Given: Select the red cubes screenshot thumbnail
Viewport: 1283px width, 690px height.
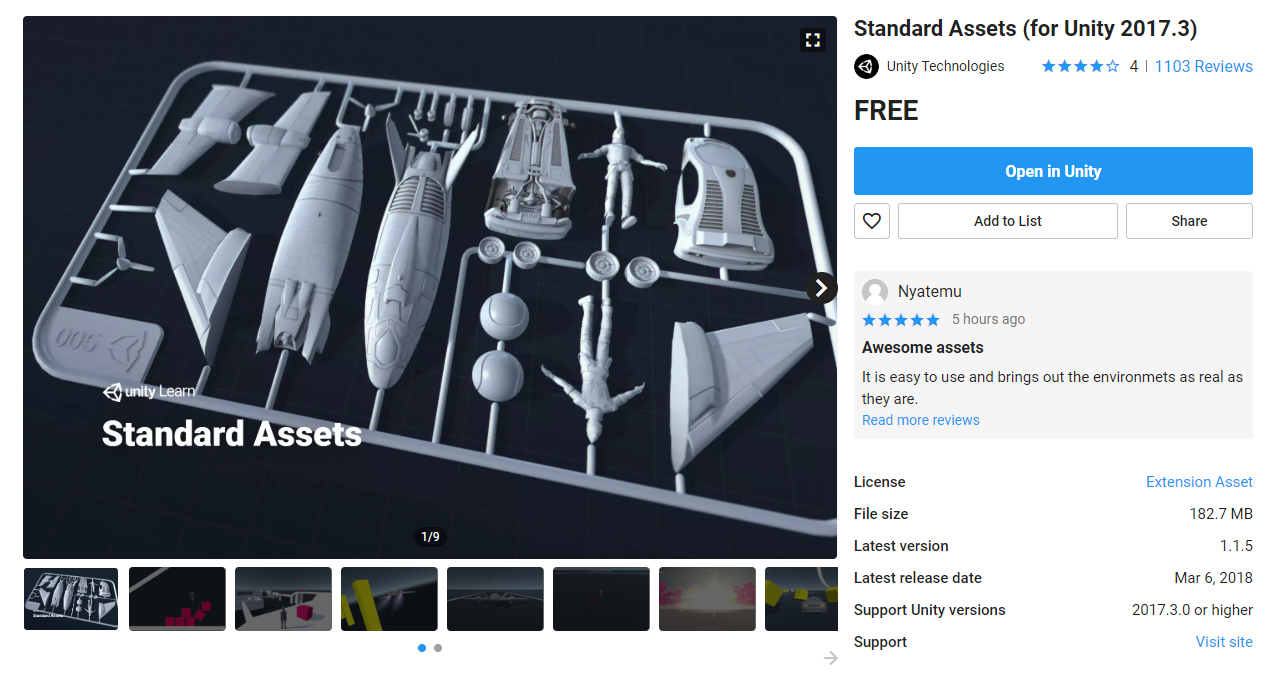Looking at the screenshot, I should [x=177, y=599].
